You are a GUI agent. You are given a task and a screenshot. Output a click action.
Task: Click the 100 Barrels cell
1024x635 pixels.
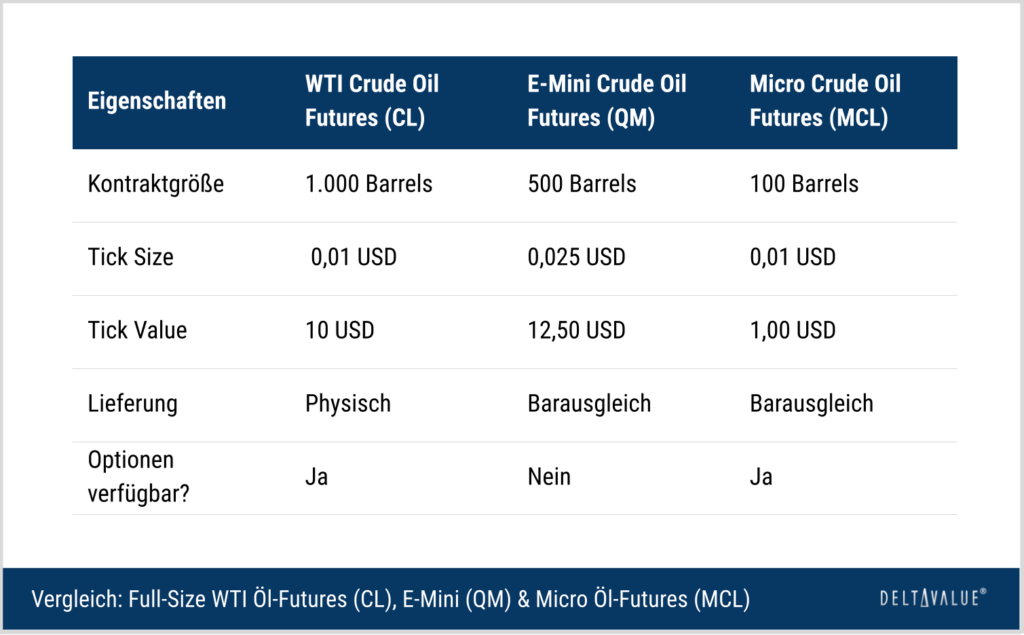coord(804,184)
